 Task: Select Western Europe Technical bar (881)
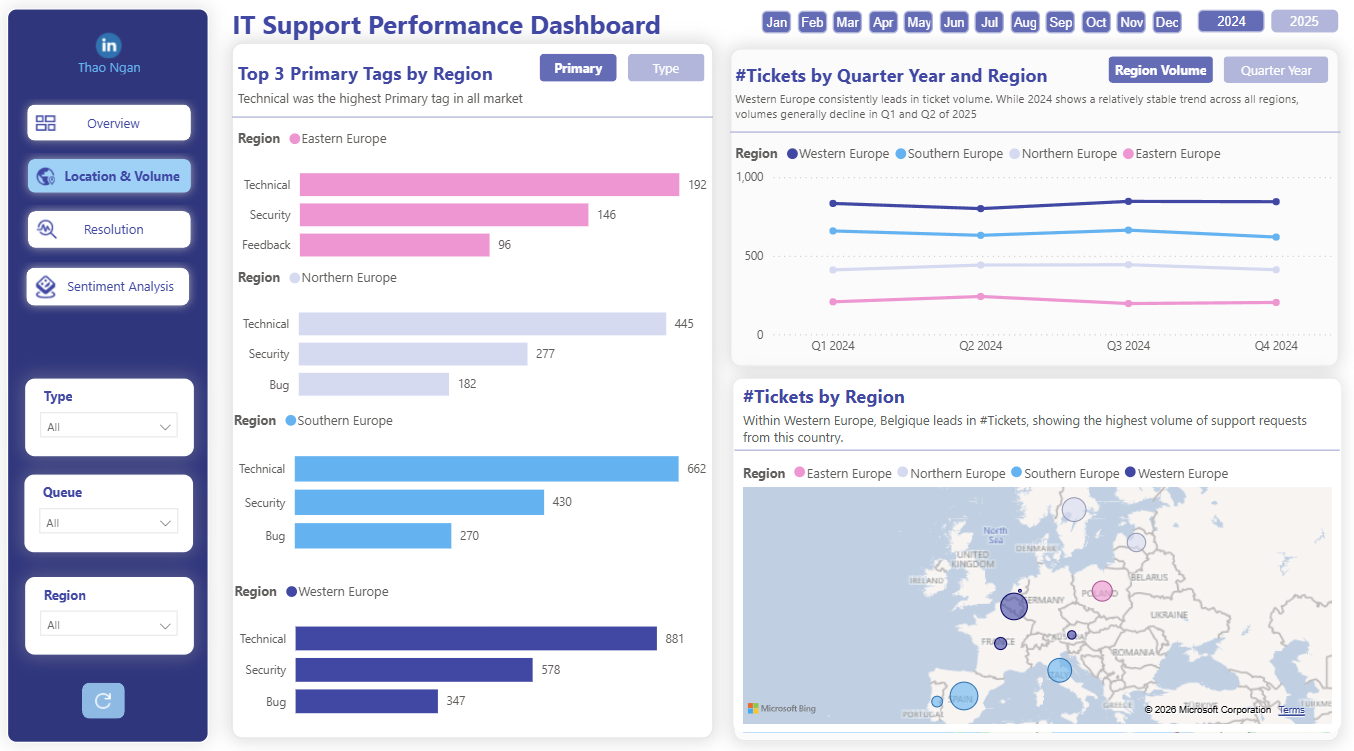click(x=476, y=639)
